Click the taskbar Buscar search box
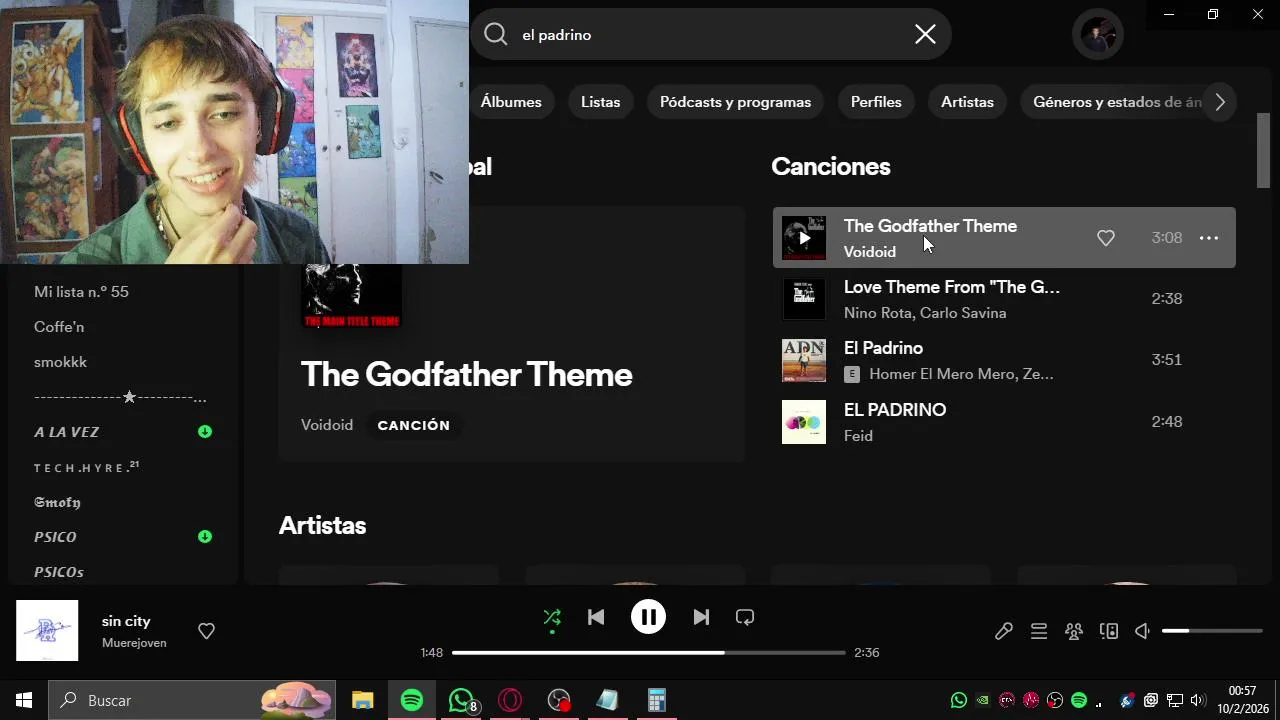Viewport: 1280px width, 720px height. coord(192,700)
